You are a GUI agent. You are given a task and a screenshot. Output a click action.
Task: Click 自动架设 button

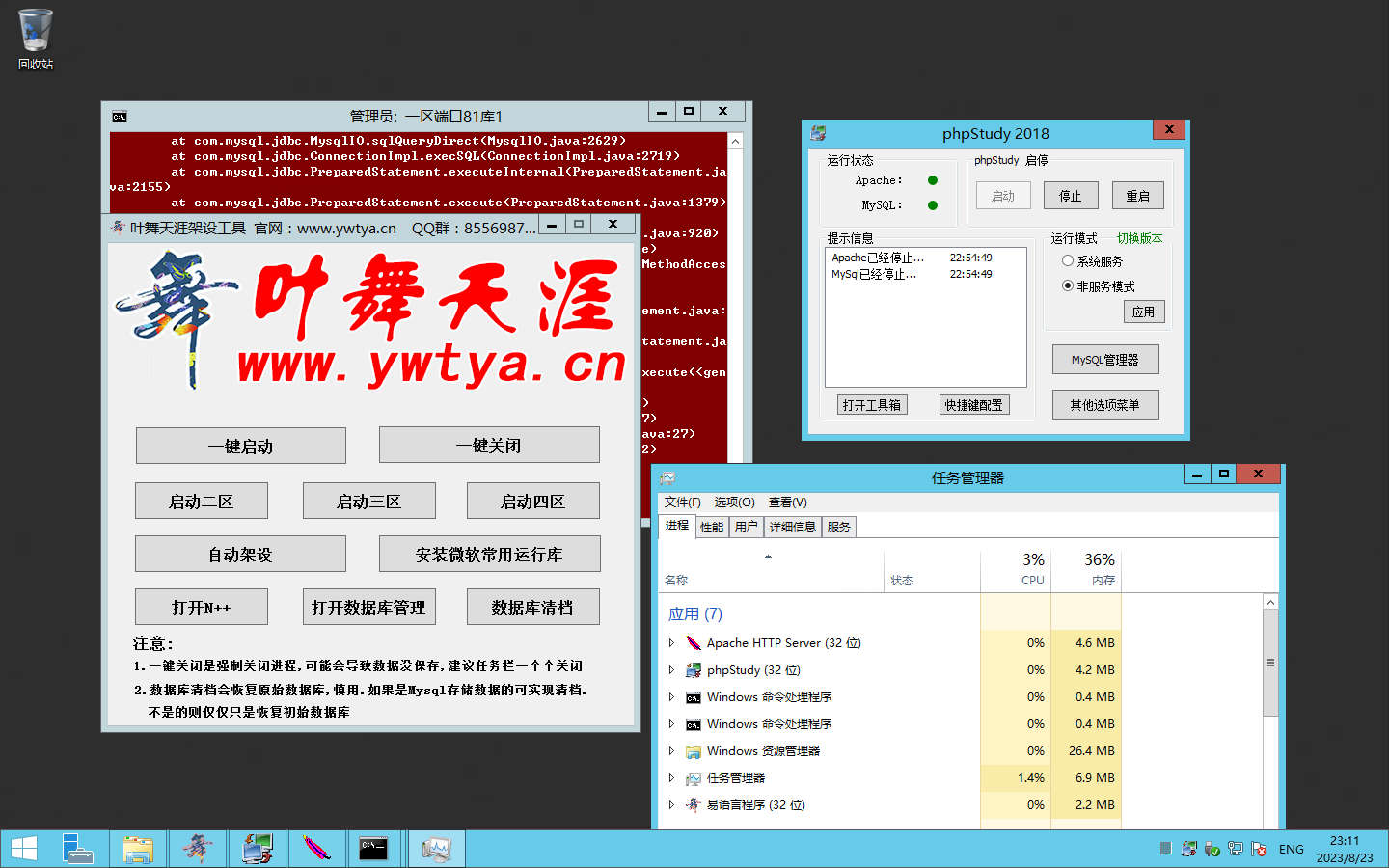[x=240, y=554]
